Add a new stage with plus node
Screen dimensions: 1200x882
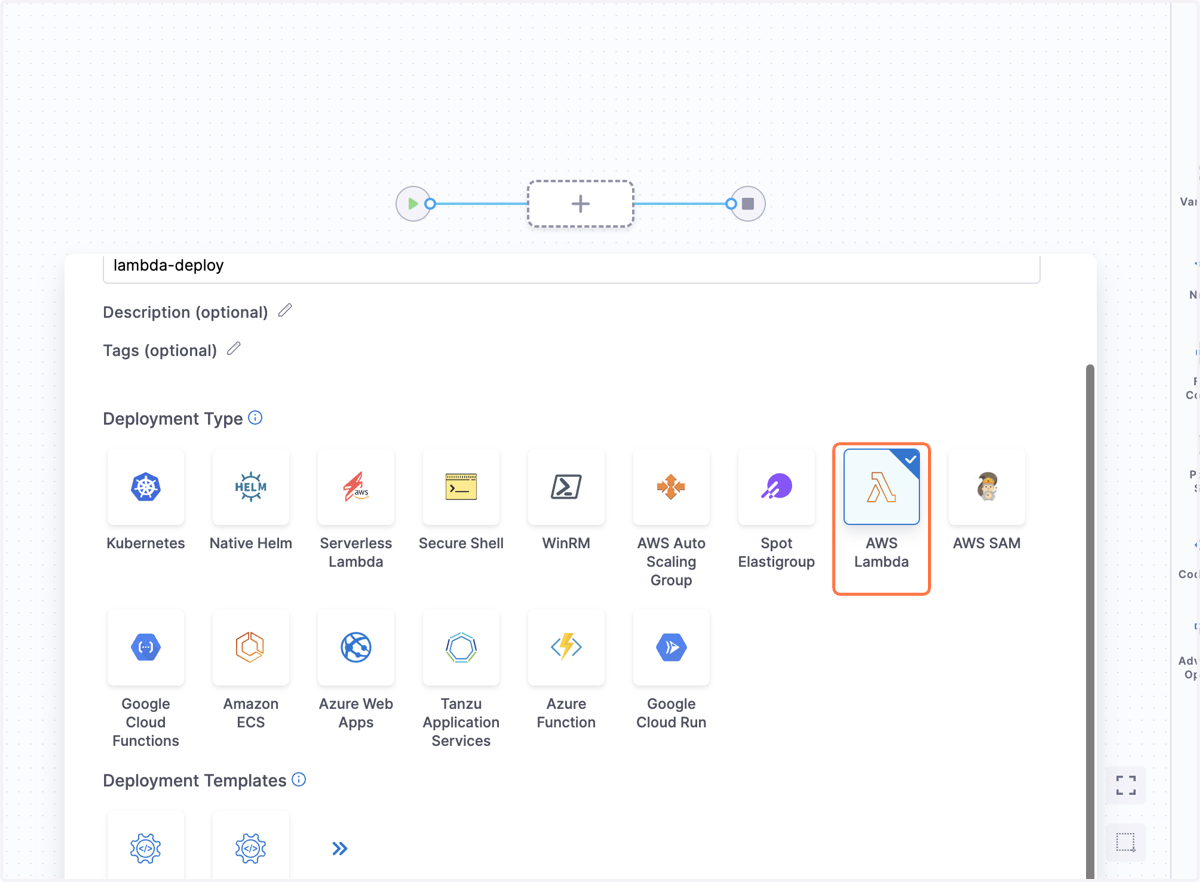click(580, 204)
